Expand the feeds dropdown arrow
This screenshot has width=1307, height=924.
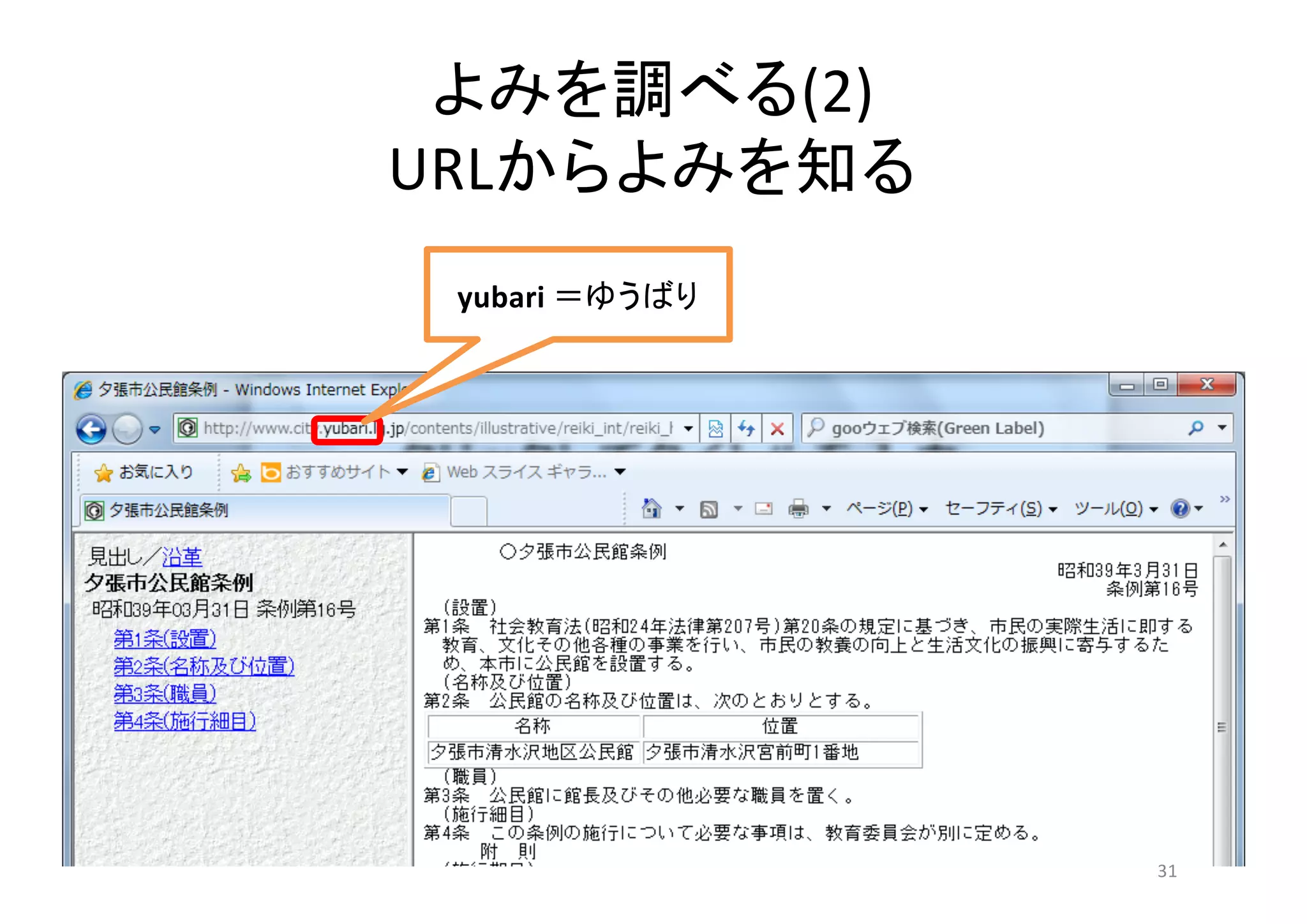pyautogui.click(x=738, y=509)
